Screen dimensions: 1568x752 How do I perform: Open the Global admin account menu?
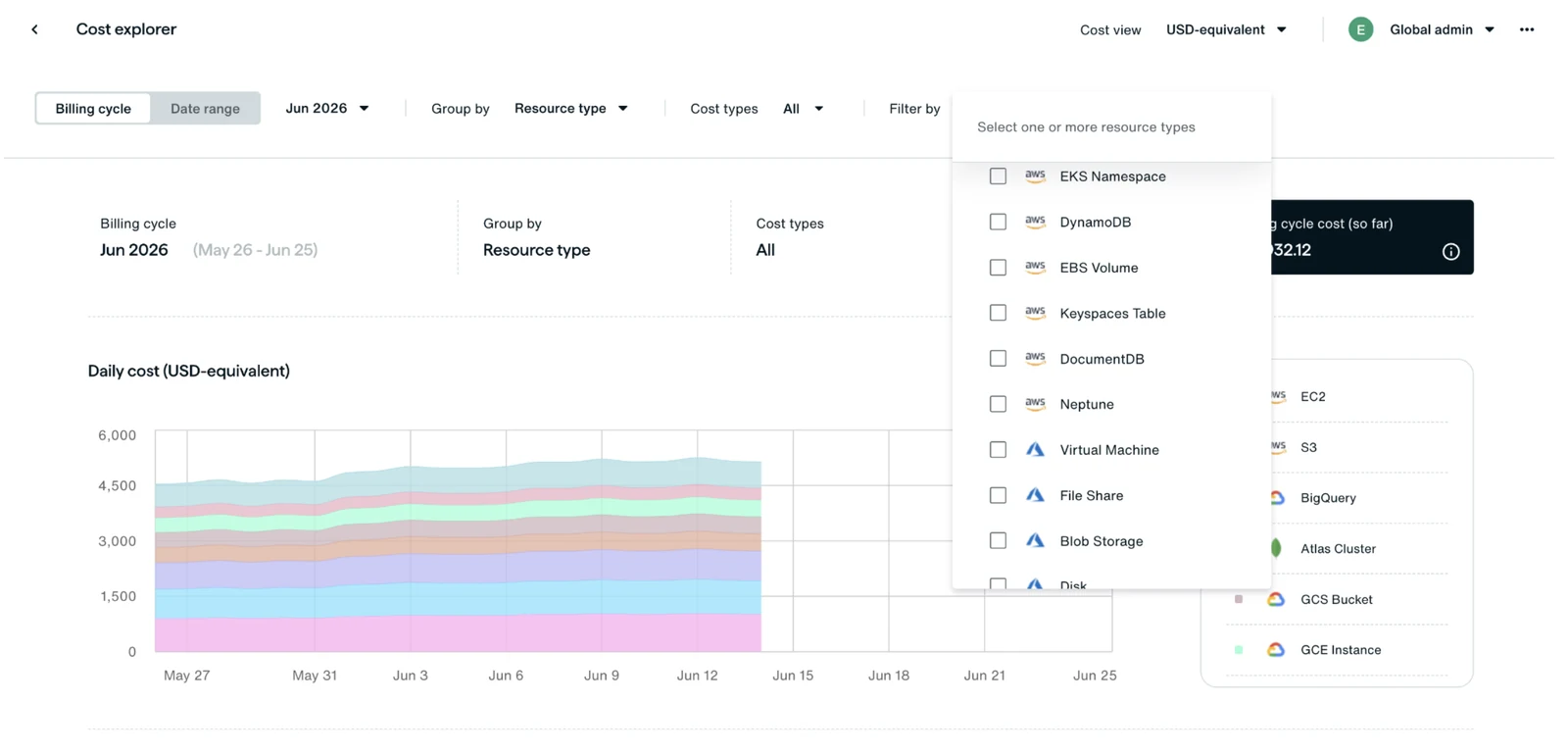pyautogui.click(x=1442, y=29)
